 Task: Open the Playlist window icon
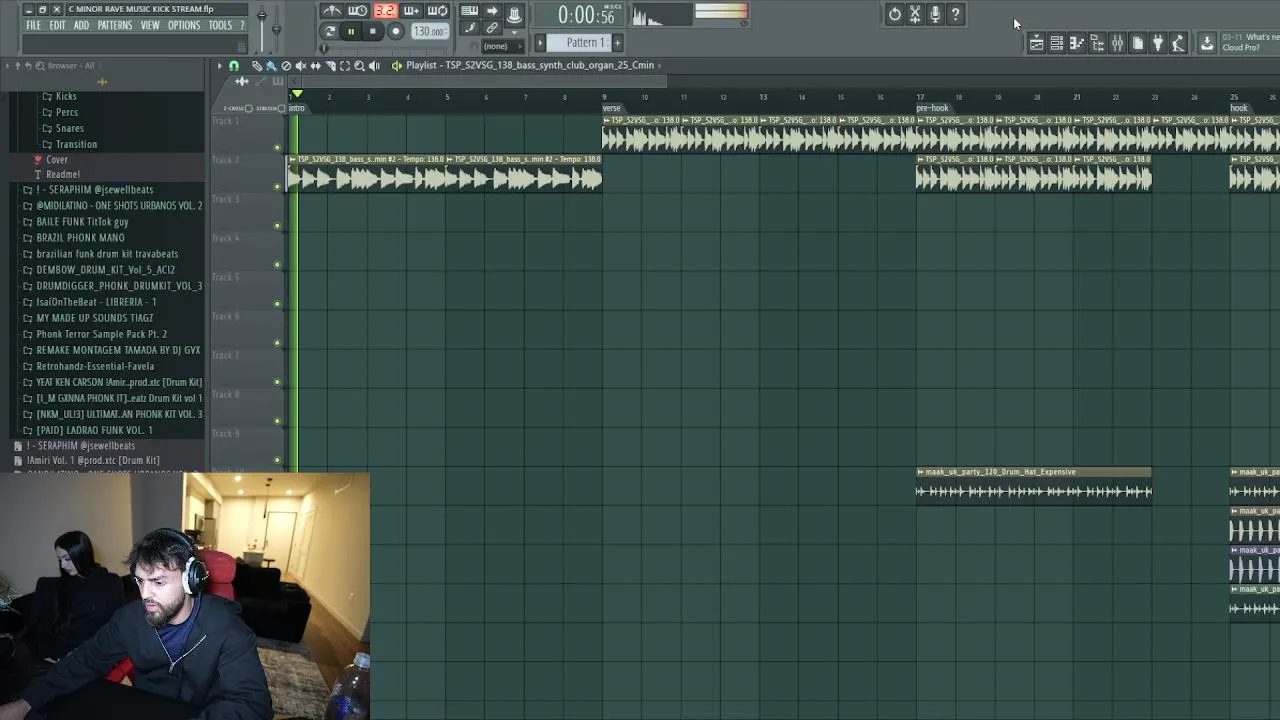pyautogui.click(x=1036, y=43)
